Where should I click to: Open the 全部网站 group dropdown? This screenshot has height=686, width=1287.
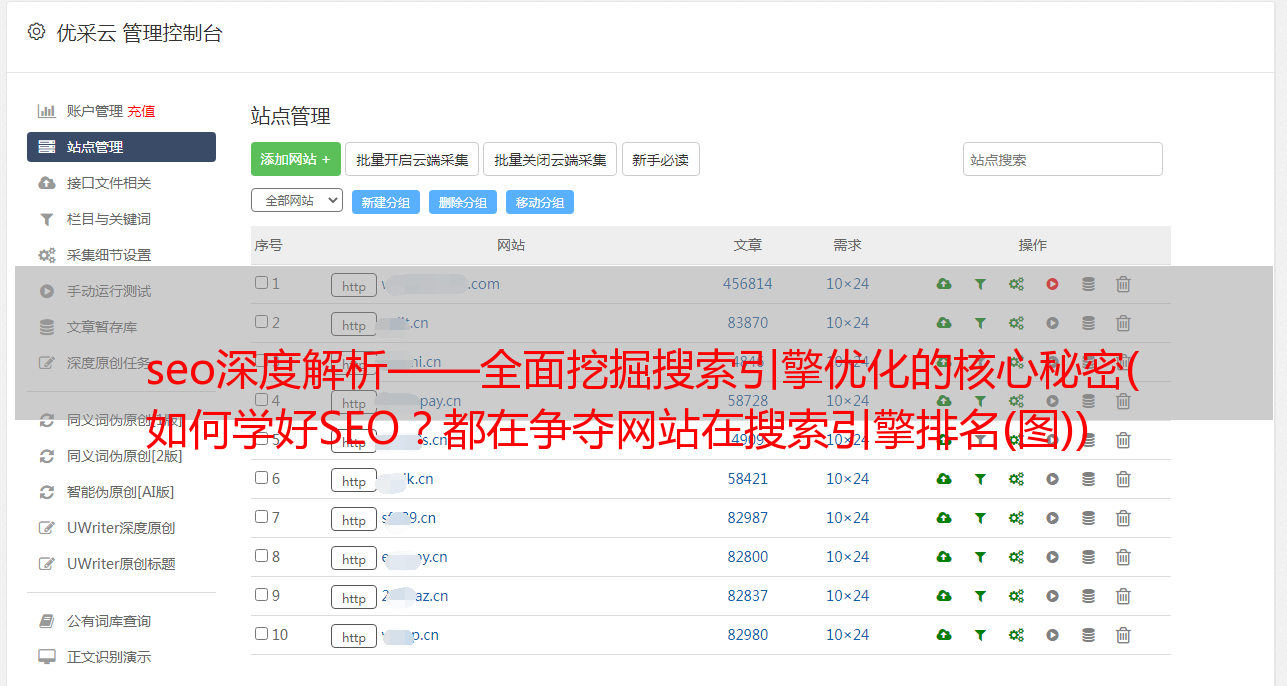point(297,201)
